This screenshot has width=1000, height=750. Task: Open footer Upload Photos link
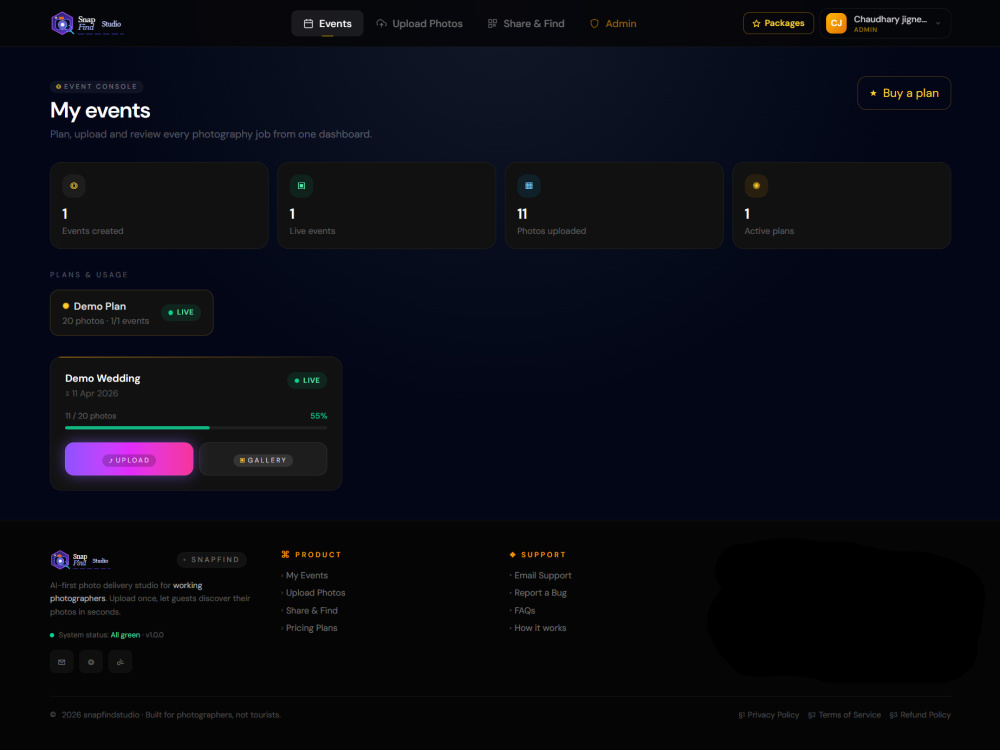(x=315, y=592)
